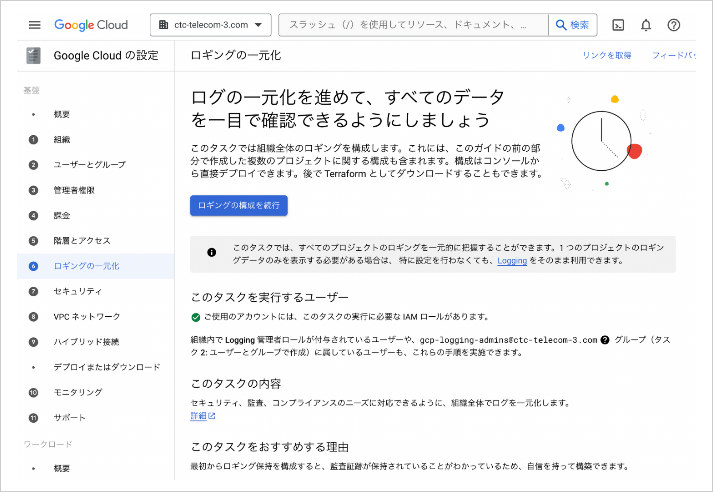Viewport: 713px width, 492px height.
Task: Open the Logging link in the info banner
Action: (512, 261)
